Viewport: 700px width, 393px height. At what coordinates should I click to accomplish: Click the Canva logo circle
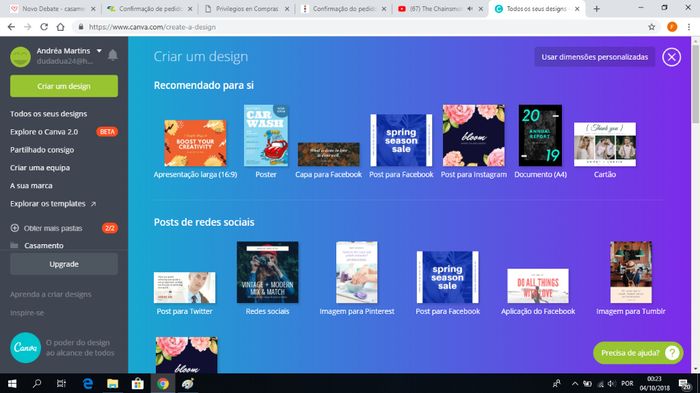[x=25, y=347]
